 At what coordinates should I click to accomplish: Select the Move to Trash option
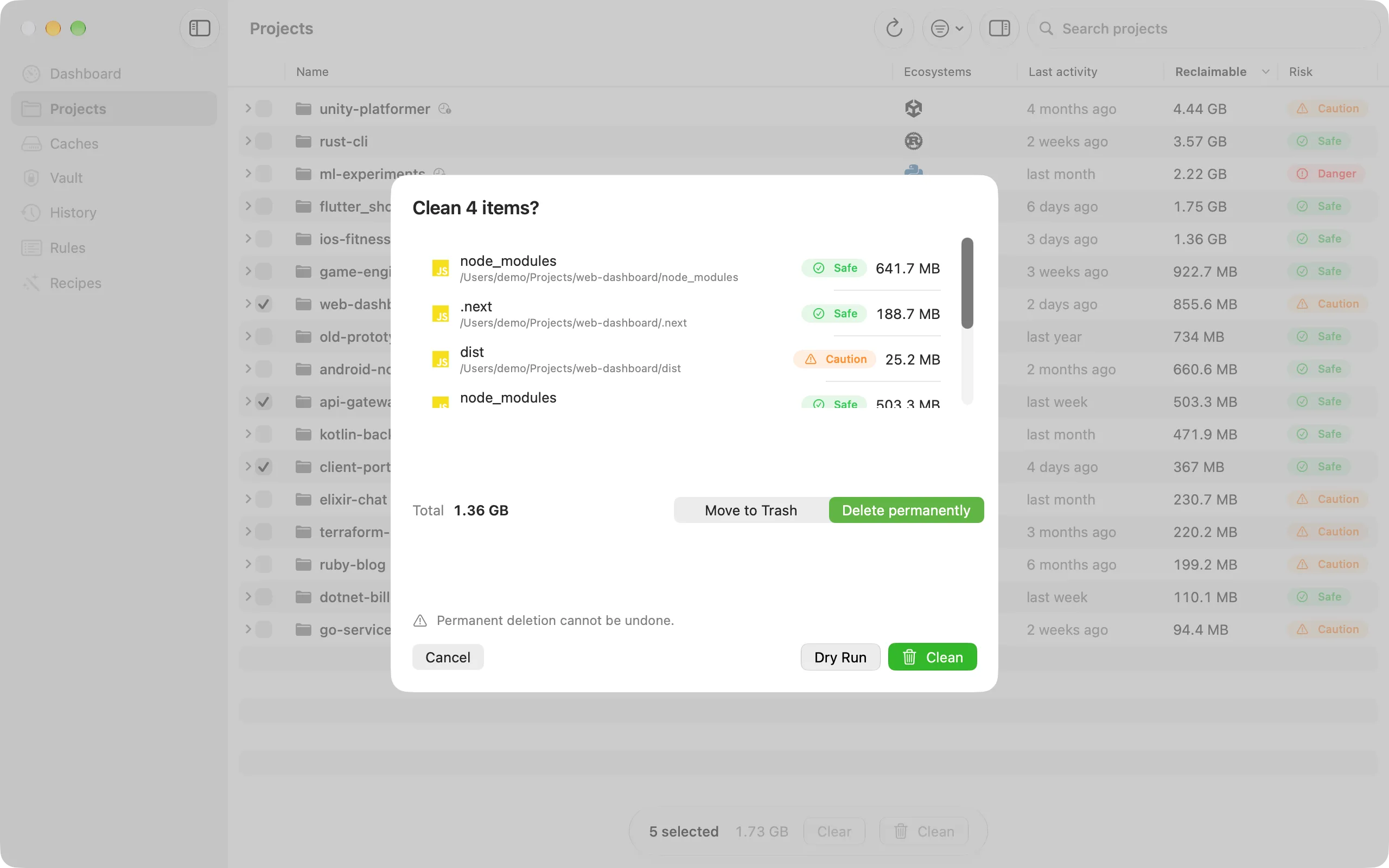[x=751, y=510]
